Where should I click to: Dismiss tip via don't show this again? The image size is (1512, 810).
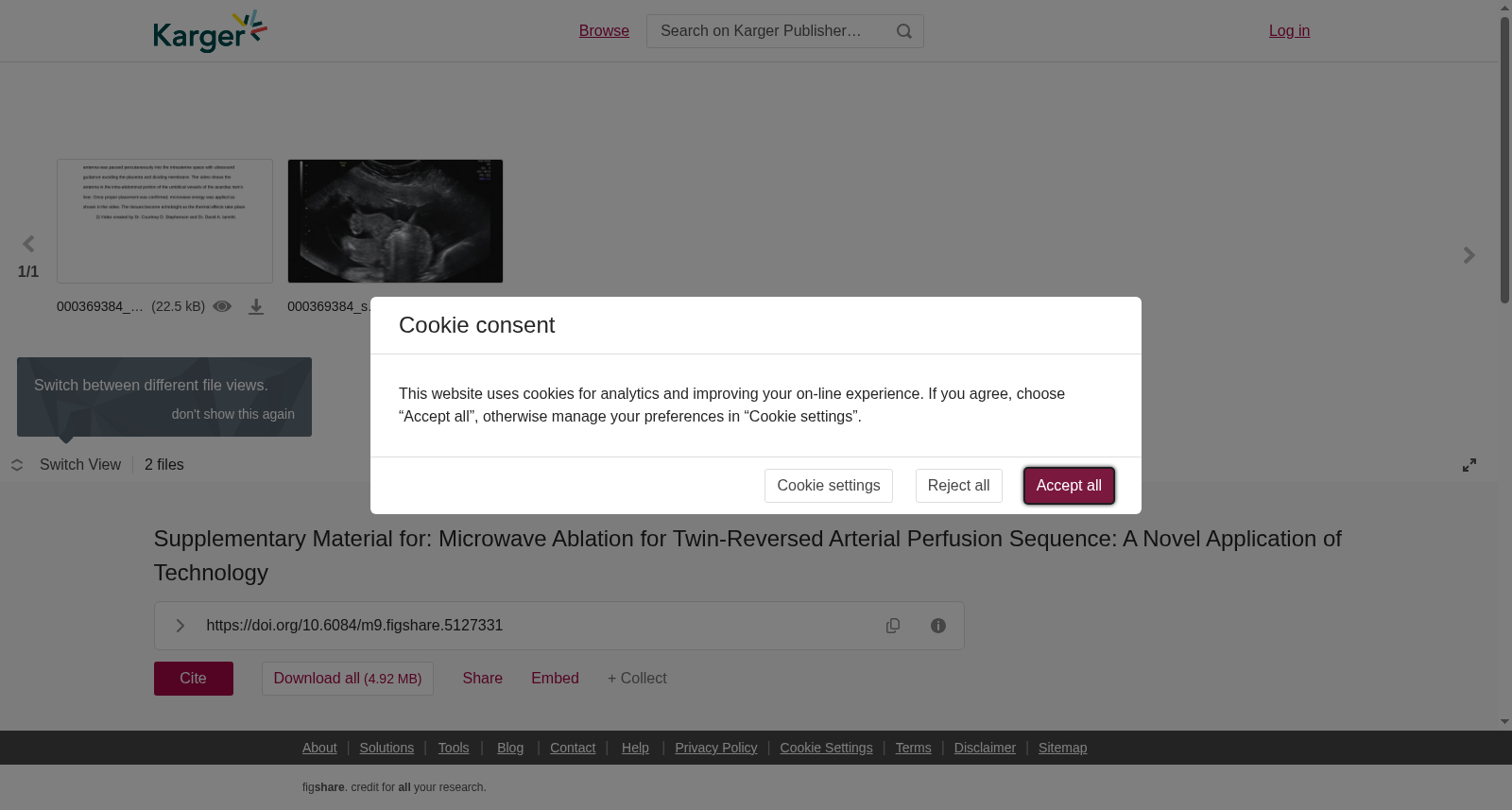pyautogui.click(x=233, y=414)
